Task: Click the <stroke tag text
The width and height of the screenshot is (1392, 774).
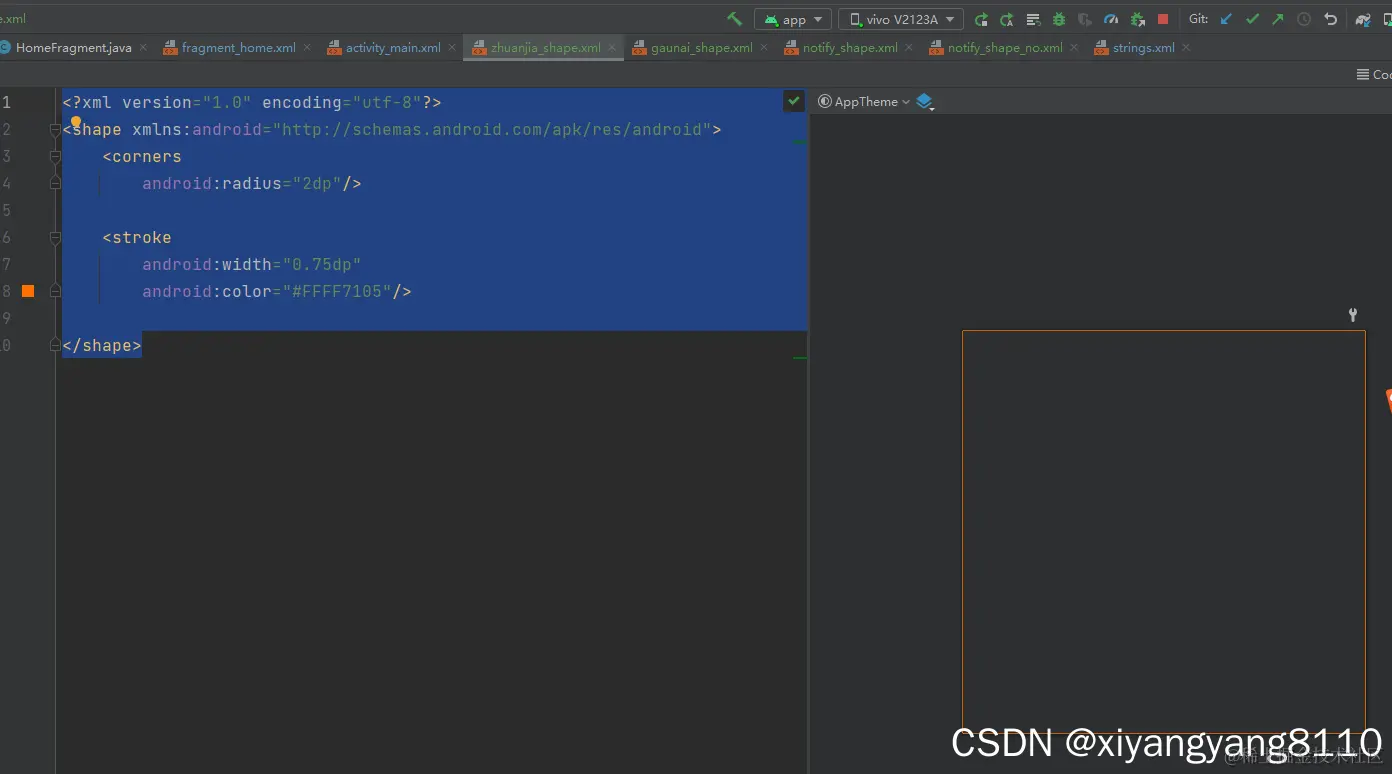Action: pos(137,238)
